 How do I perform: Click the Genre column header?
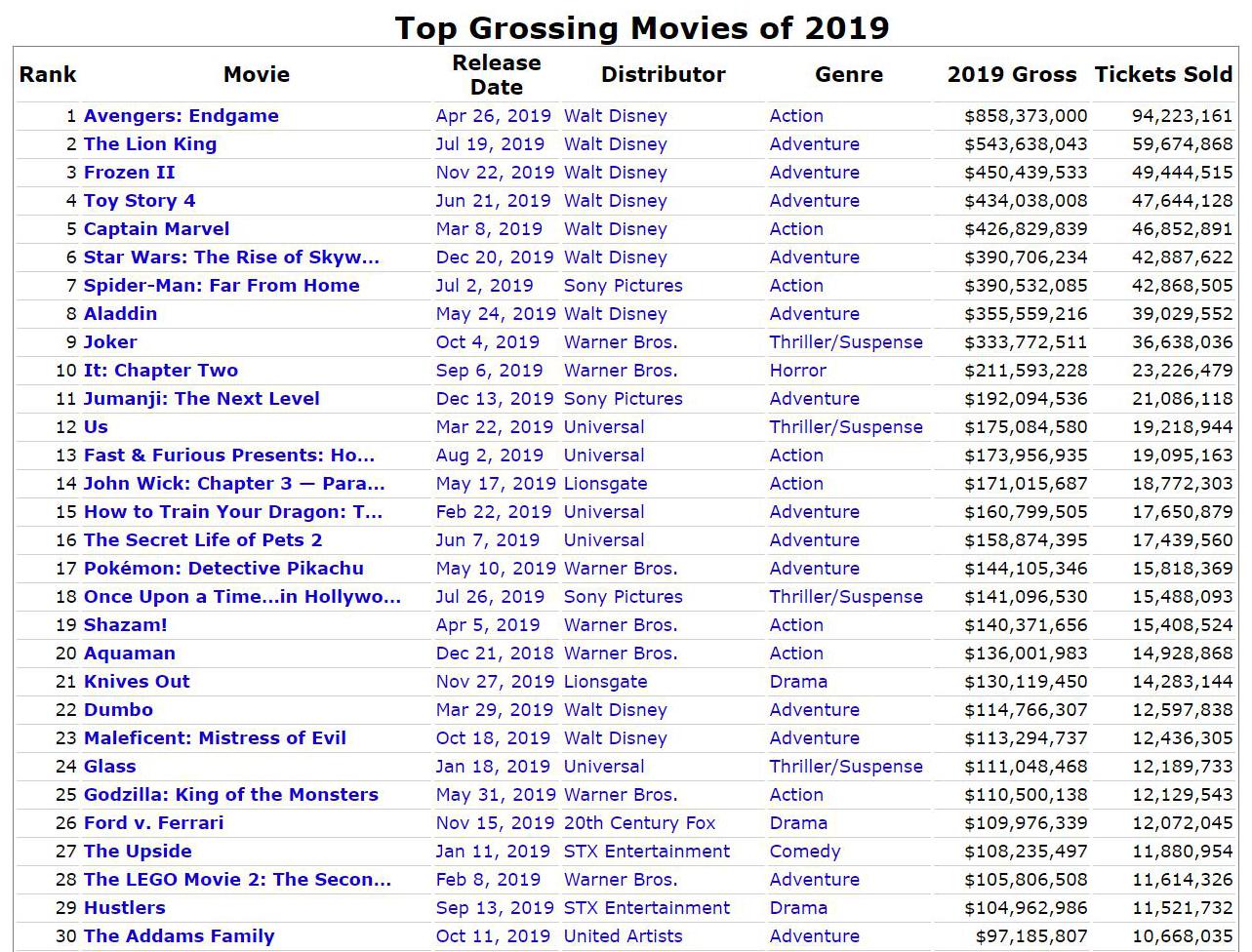click(x=849, y=74)
